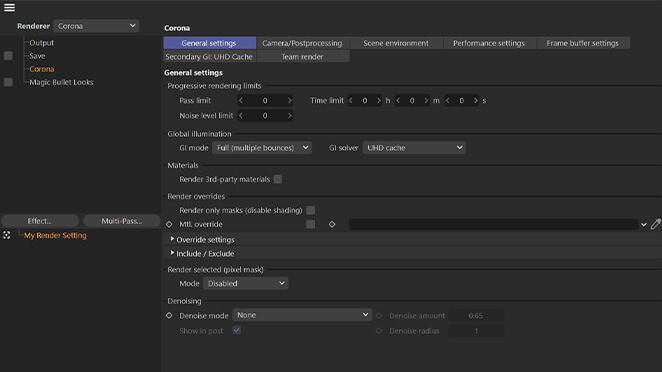Decrease the Time limit minutes value
The image size is (662, 372).
point(398,100)
